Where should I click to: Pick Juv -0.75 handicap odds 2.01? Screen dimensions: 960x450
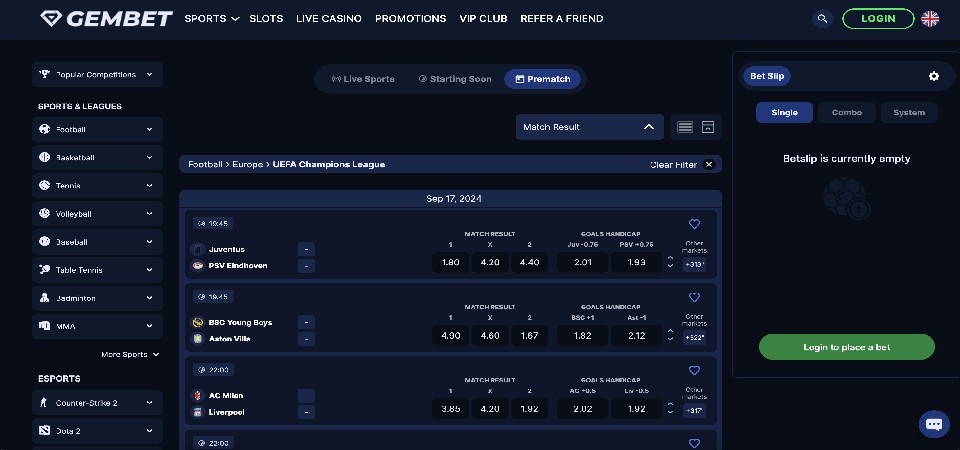coord(583,262)
